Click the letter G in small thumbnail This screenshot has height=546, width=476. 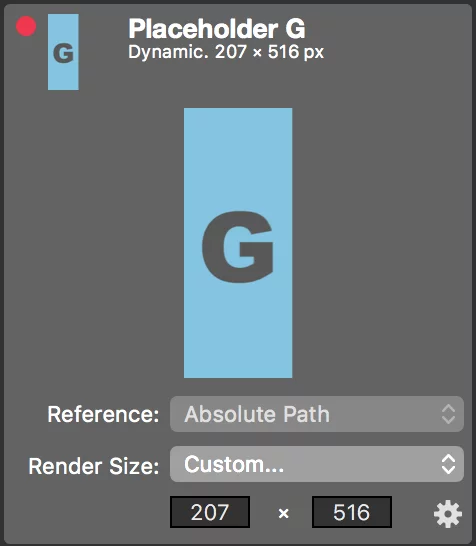tap(63, 53)
